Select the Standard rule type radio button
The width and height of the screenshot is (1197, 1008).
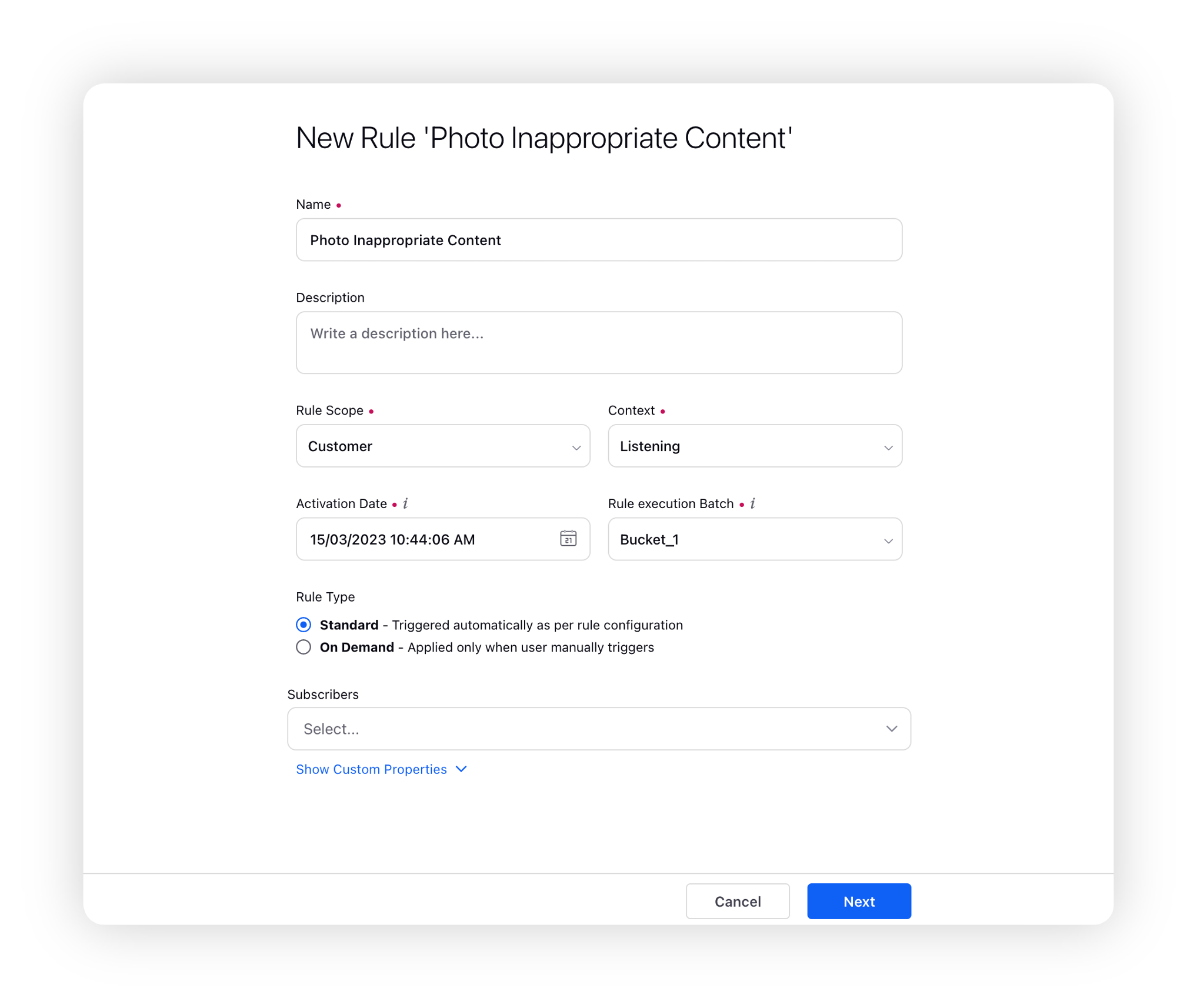click(x=304, y=625)
